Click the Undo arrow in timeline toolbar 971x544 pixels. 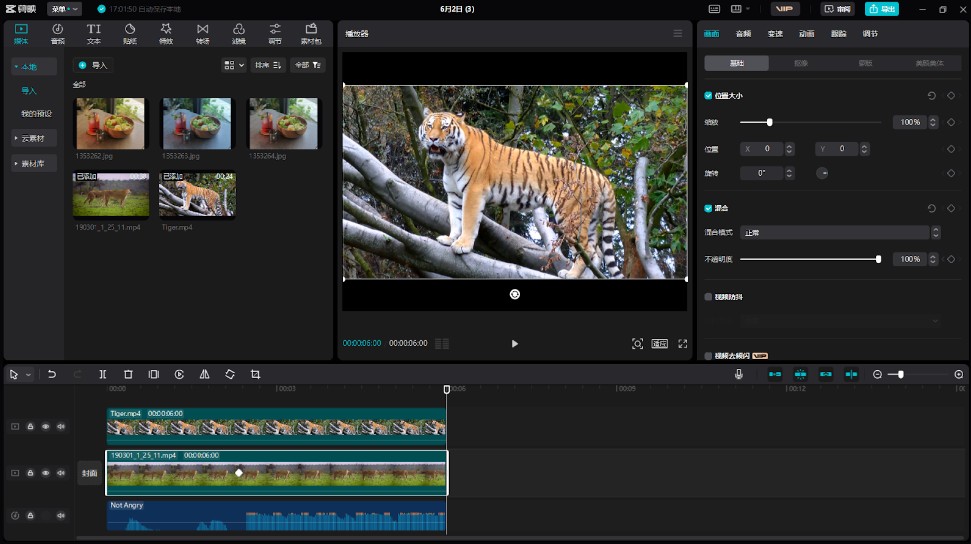point(52,374)
